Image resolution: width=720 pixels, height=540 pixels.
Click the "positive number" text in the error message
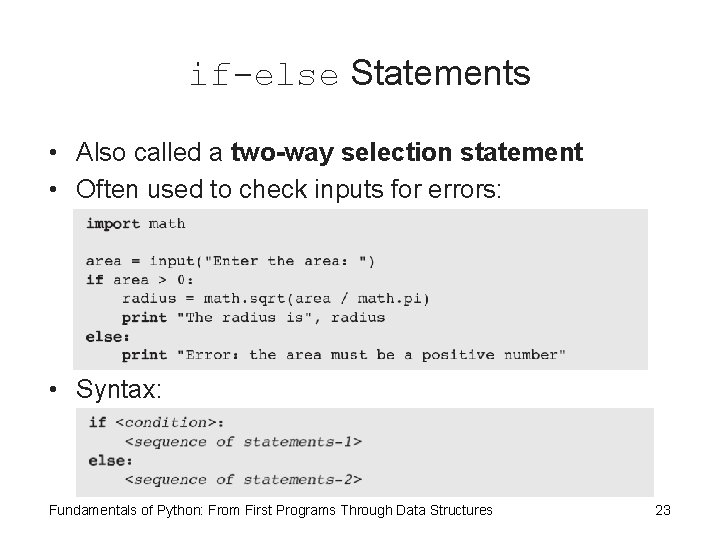pos(494,355)
